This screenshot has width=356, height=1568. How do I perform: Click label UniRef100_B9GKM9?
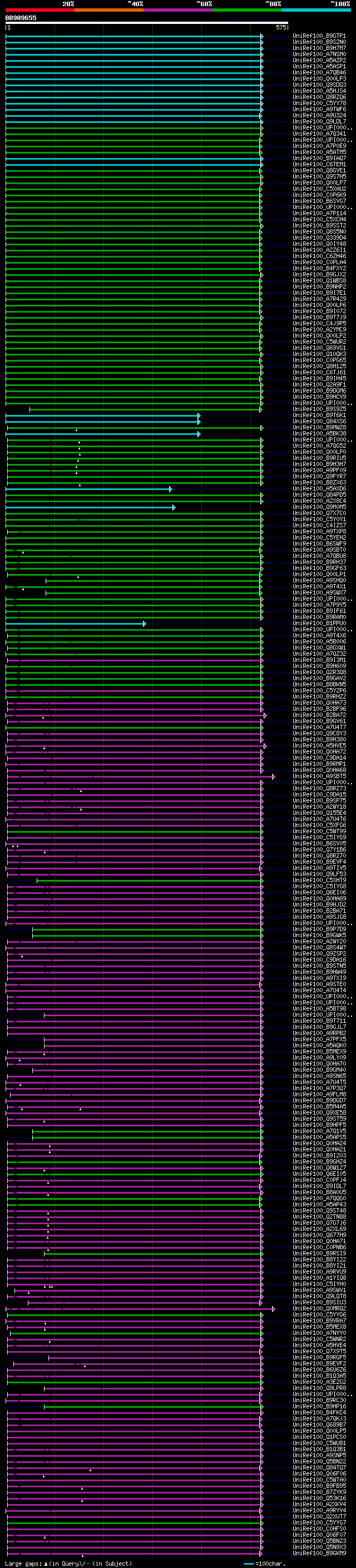point(319,1553)
